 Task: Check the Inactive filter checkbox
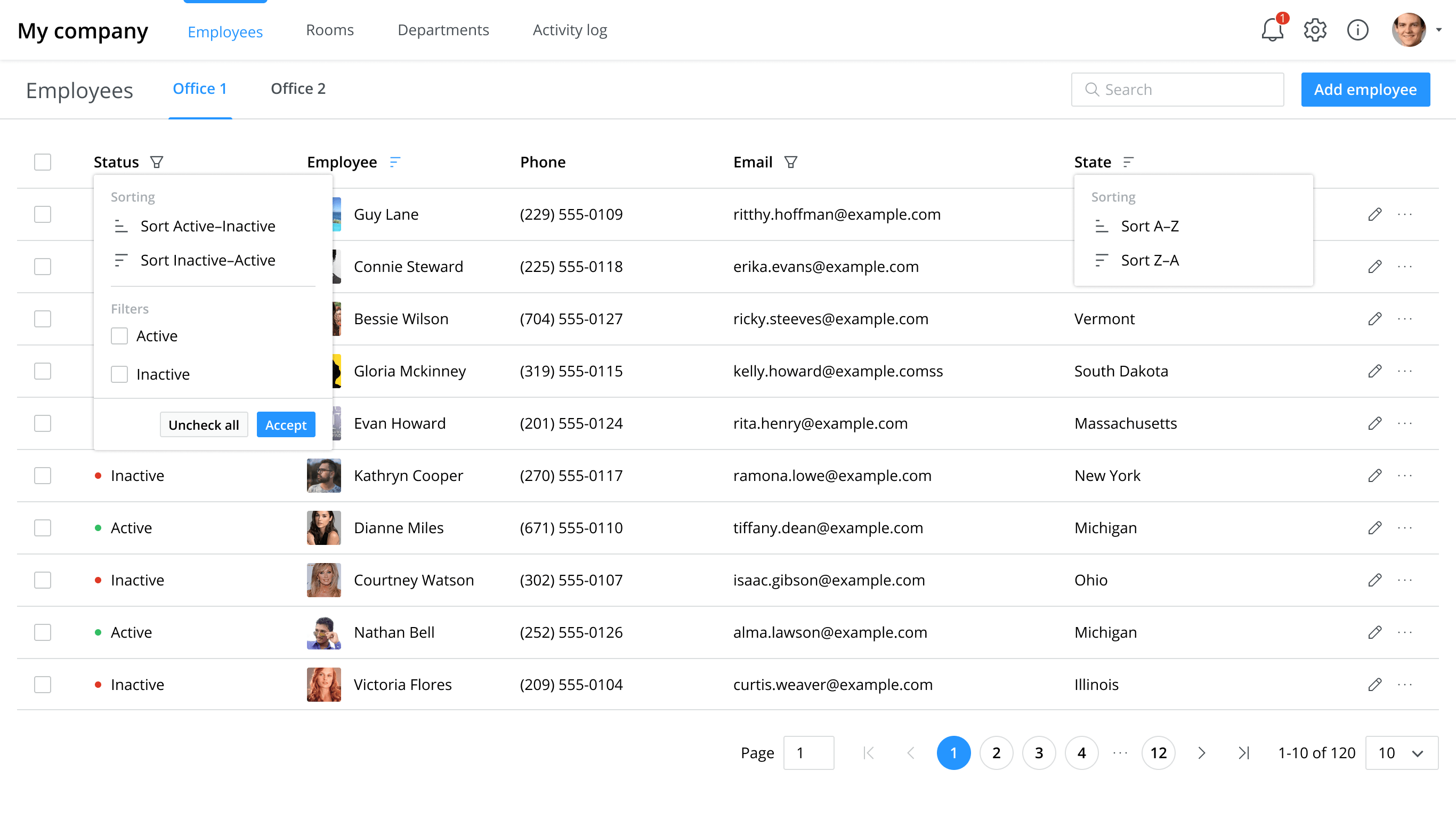pos(119,374)
